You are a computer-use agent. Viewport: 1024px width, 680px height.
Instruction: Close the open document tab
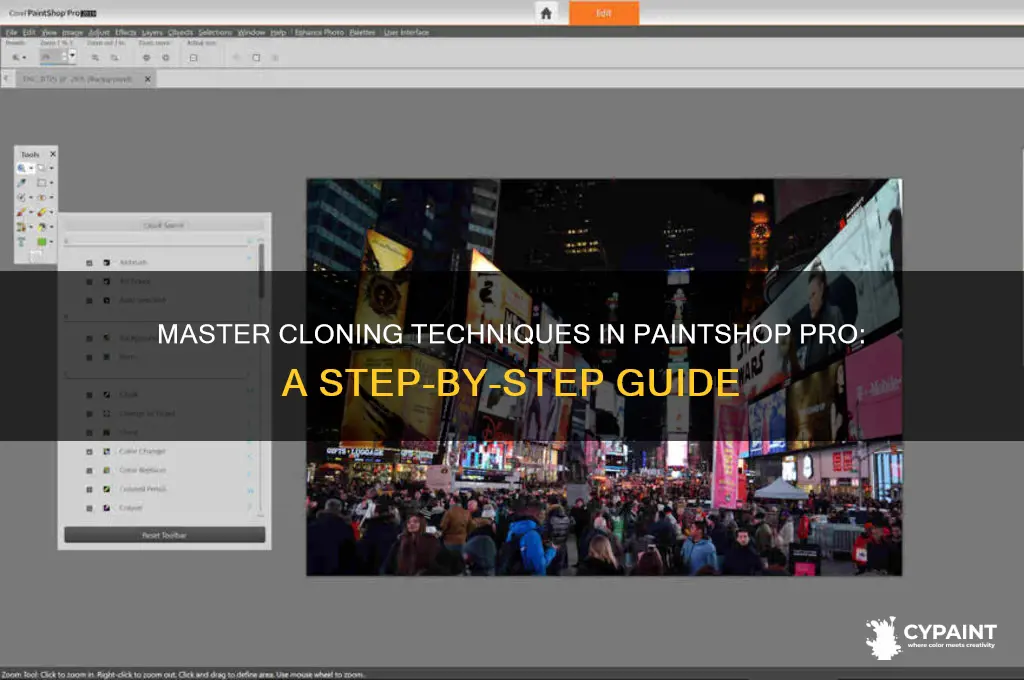[x=148, y=79]
